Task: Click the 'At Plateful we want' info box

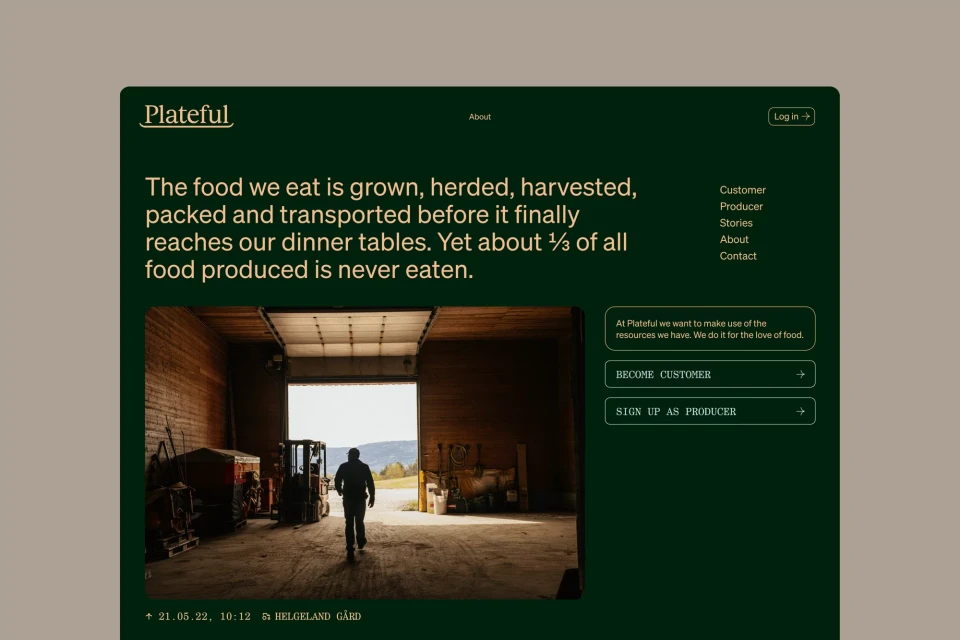Action: point(709,329)
